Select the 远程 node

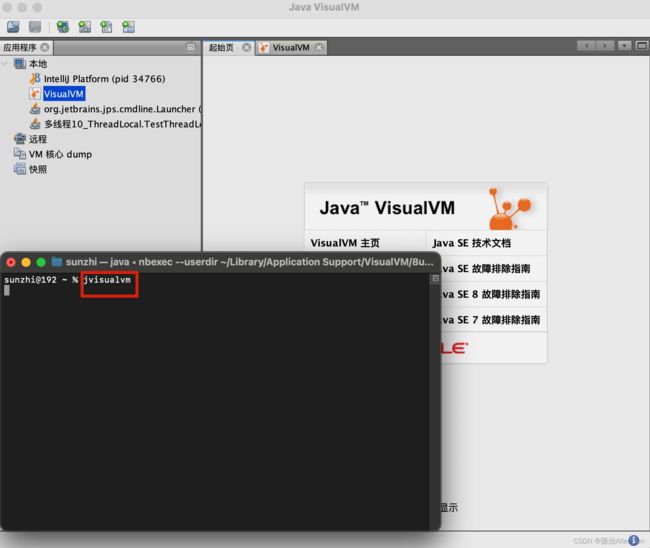point(38,139)
